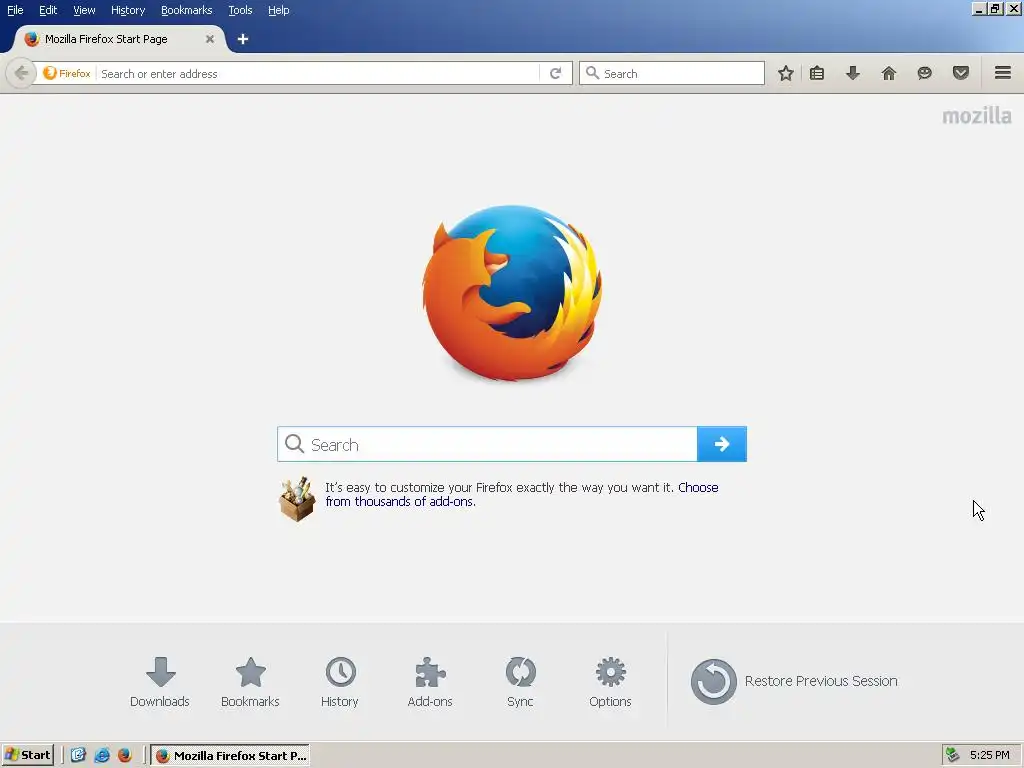Open the Bookmarks menu
The image size is (1024, 768).
187,10
